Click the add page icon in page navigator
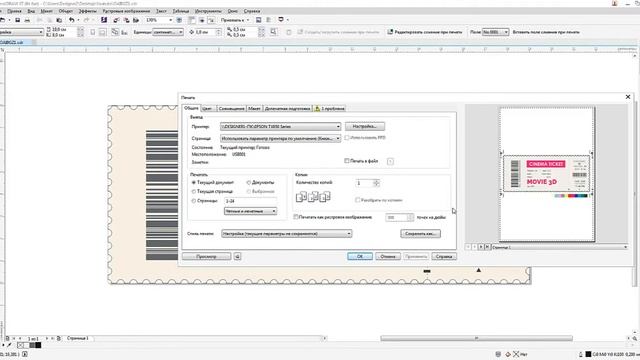 coord(58,338)
